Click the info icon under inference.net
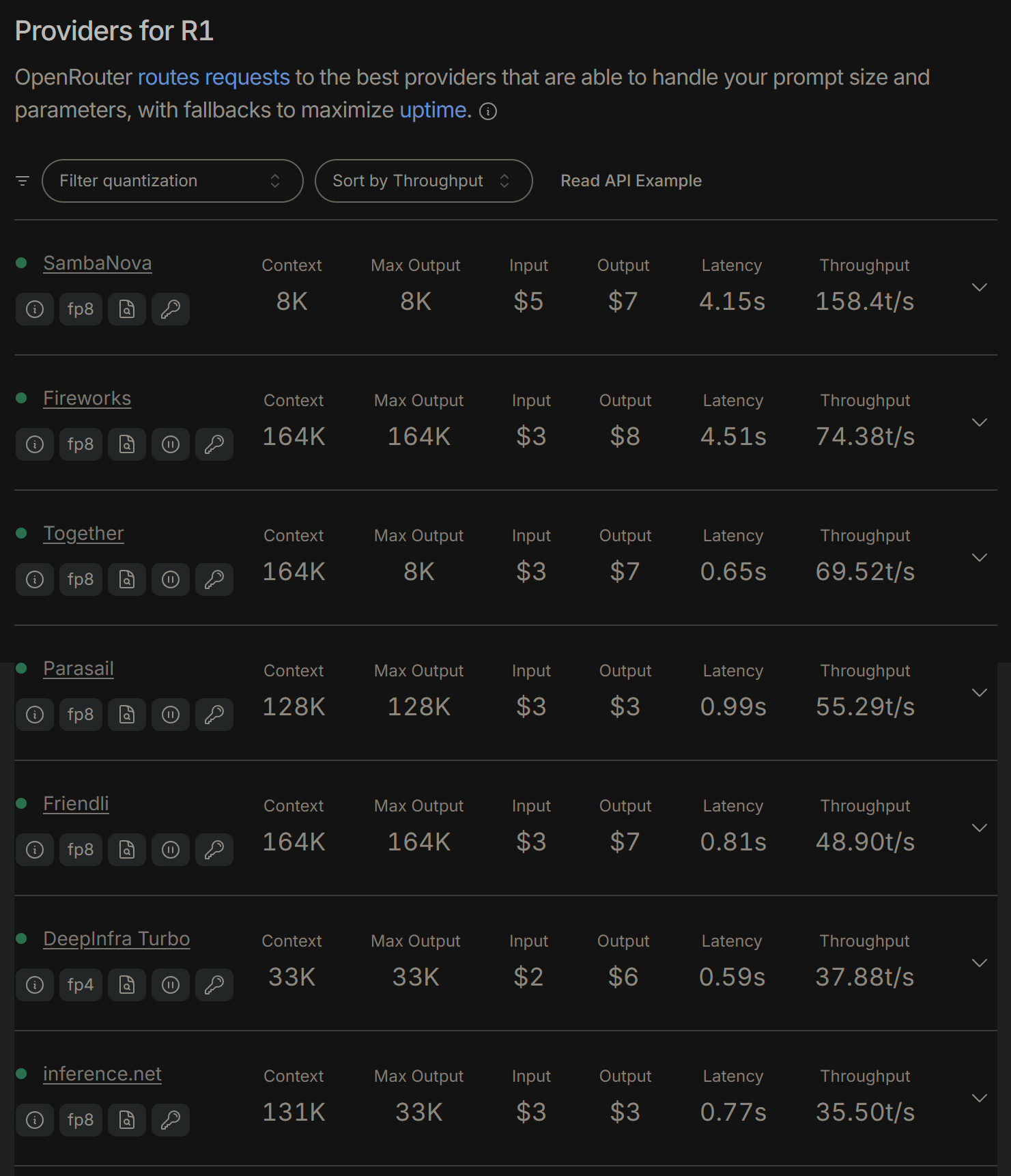Image resolution: width=1011 pixels, height=1176 pixels. point(35,1120)
